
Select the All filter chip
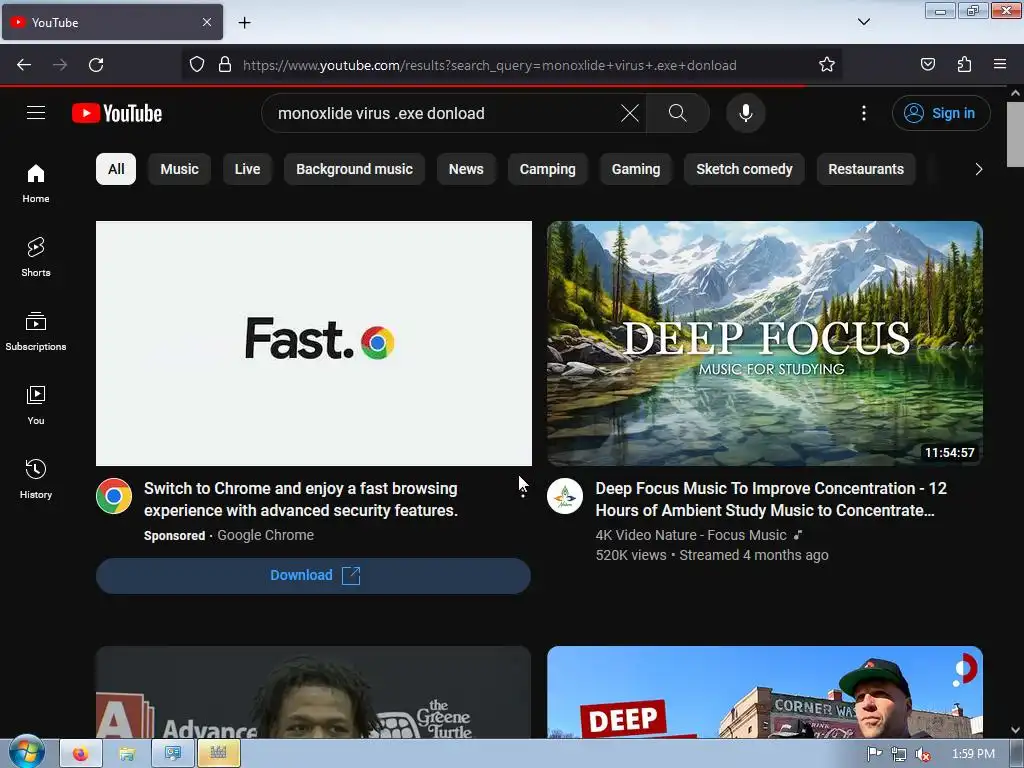(116, 169)
